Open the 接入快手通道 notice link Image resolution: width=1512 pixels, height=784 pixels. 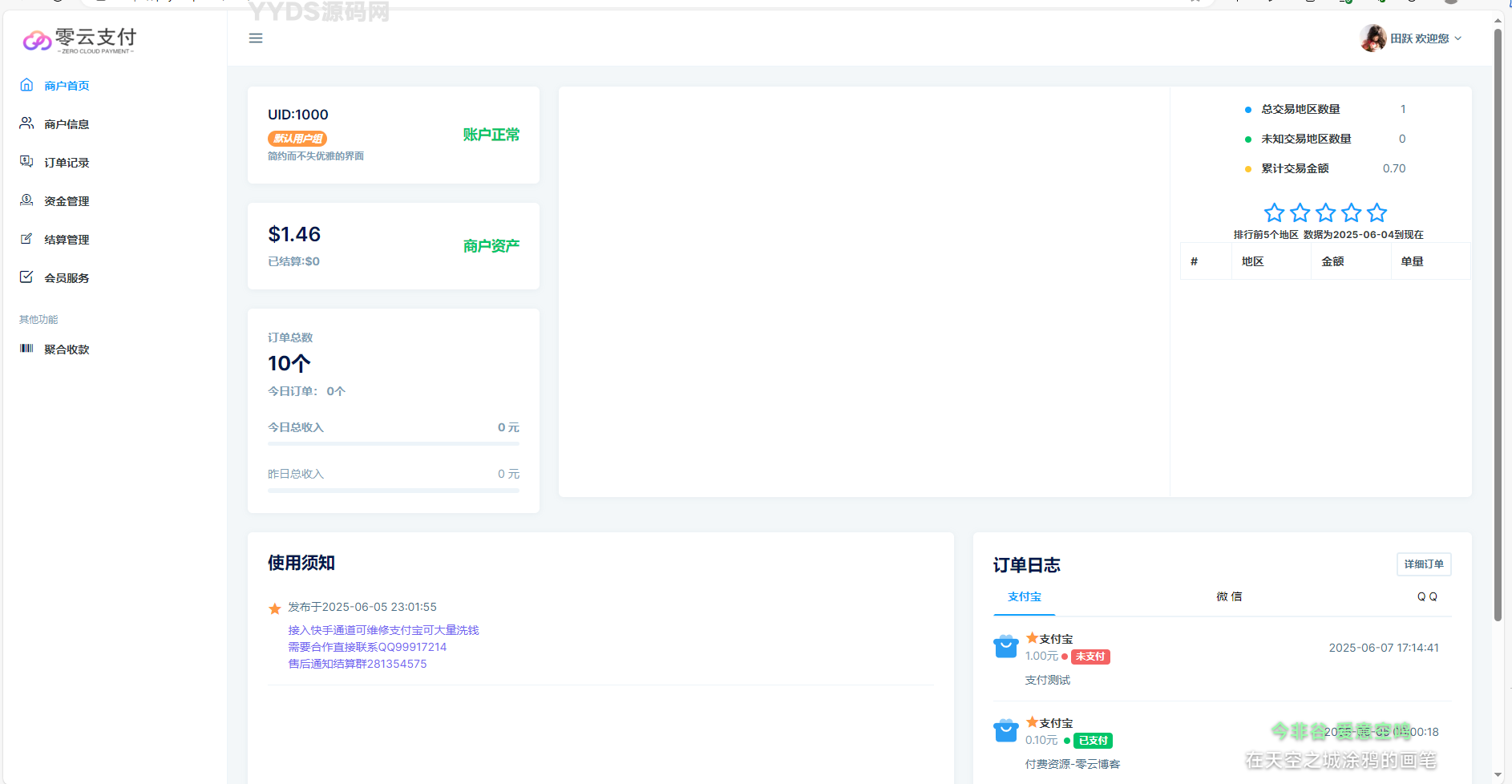click(383, 630)
